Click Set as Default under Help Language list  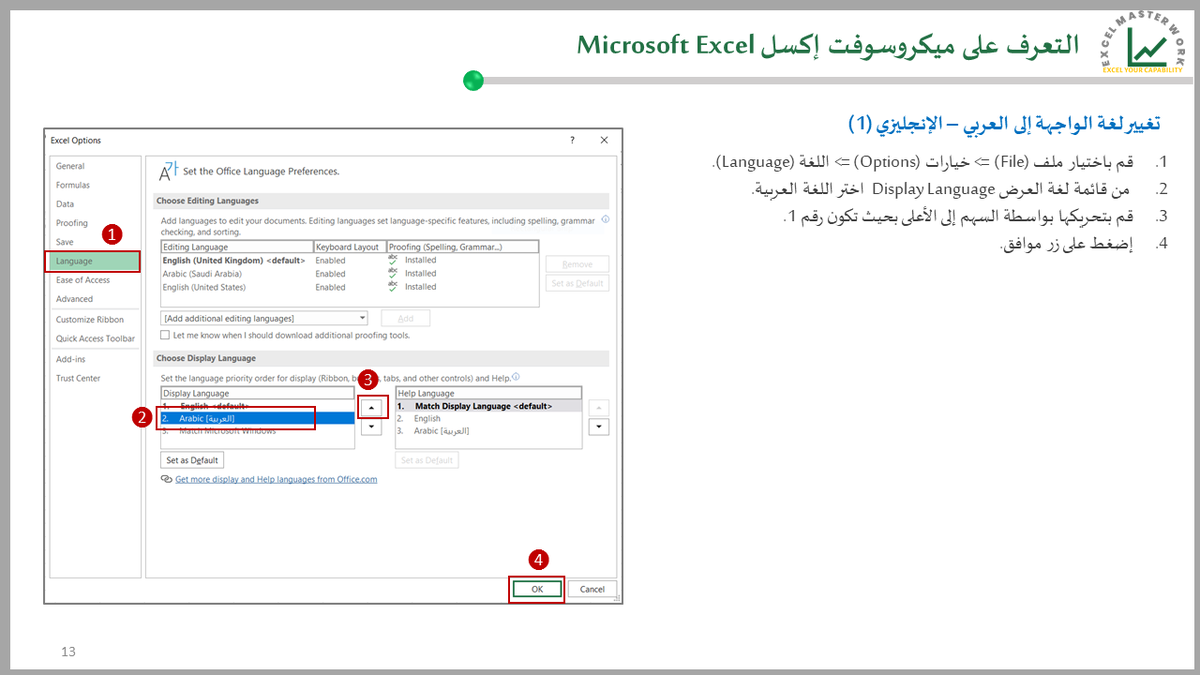[426, 460]
